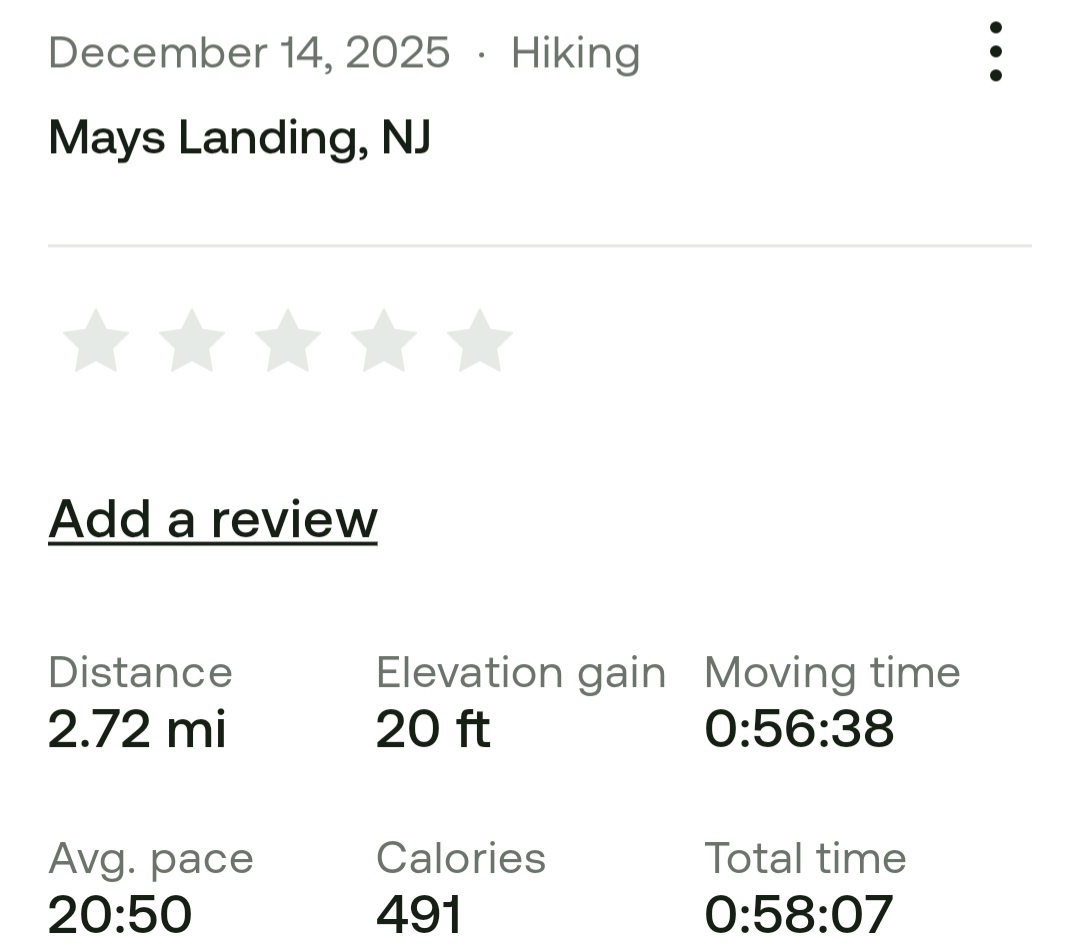Image resolution: width=1080 pixels, height=950 pixels.
Task: Give a three-star rating
Action: (288, 342)
